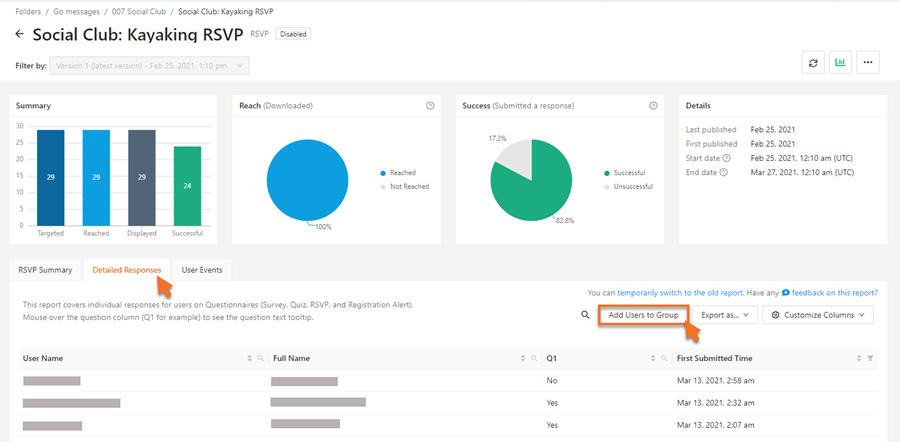Show End date help tooltip icon

[723, 172]
